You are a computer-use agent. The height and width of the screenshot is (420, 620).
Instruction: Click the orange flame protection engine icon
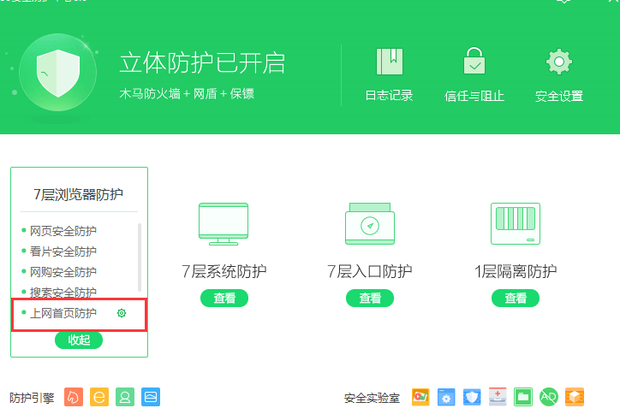[74, 397]
